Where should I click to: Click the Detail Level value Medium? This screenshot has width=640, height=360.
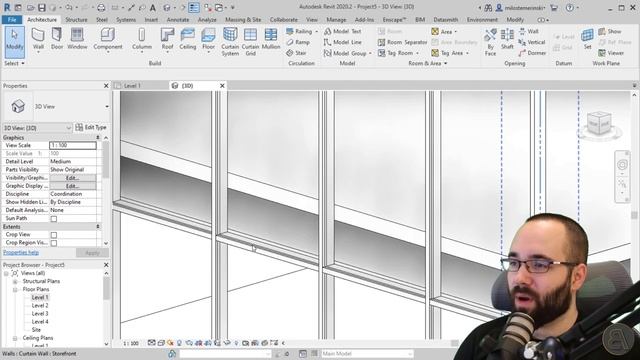(73, 162)
